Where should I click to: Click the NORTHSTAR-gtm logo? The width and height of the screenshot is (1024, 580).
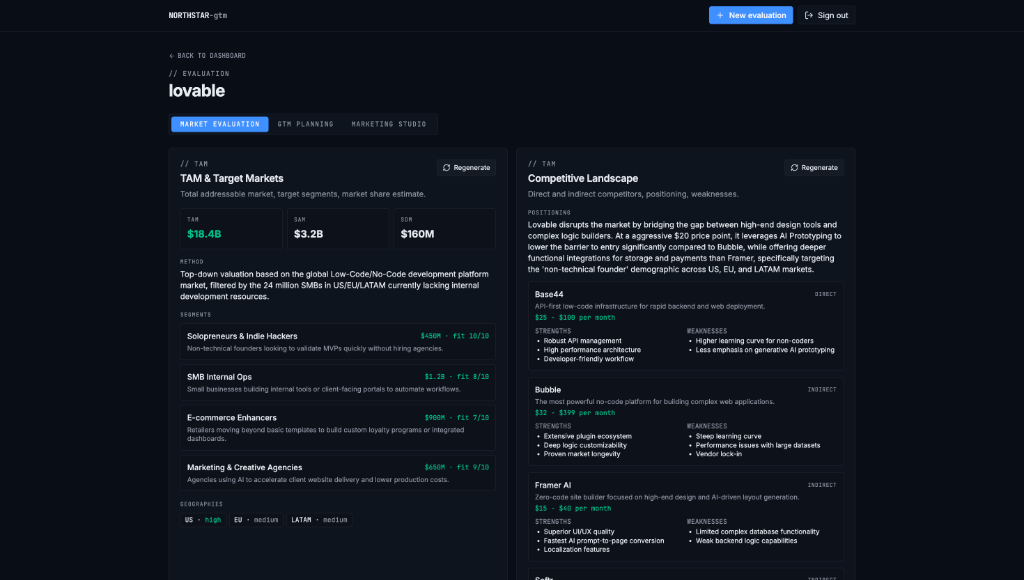pyautogui.click(x=198, y=15)
